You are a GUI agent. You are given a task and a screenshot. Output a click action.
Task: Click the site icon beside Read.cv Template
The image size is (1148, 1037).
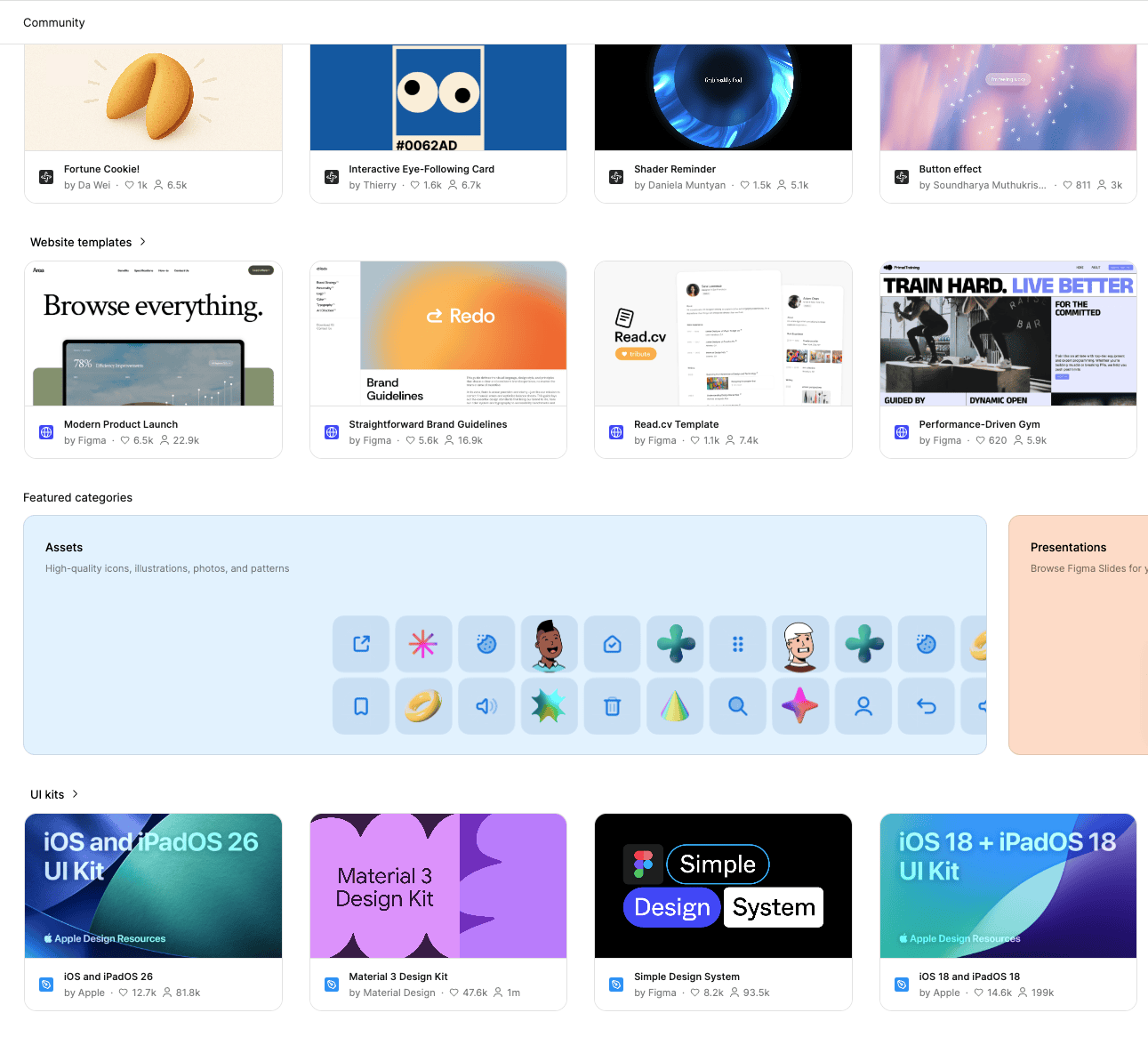616,432
